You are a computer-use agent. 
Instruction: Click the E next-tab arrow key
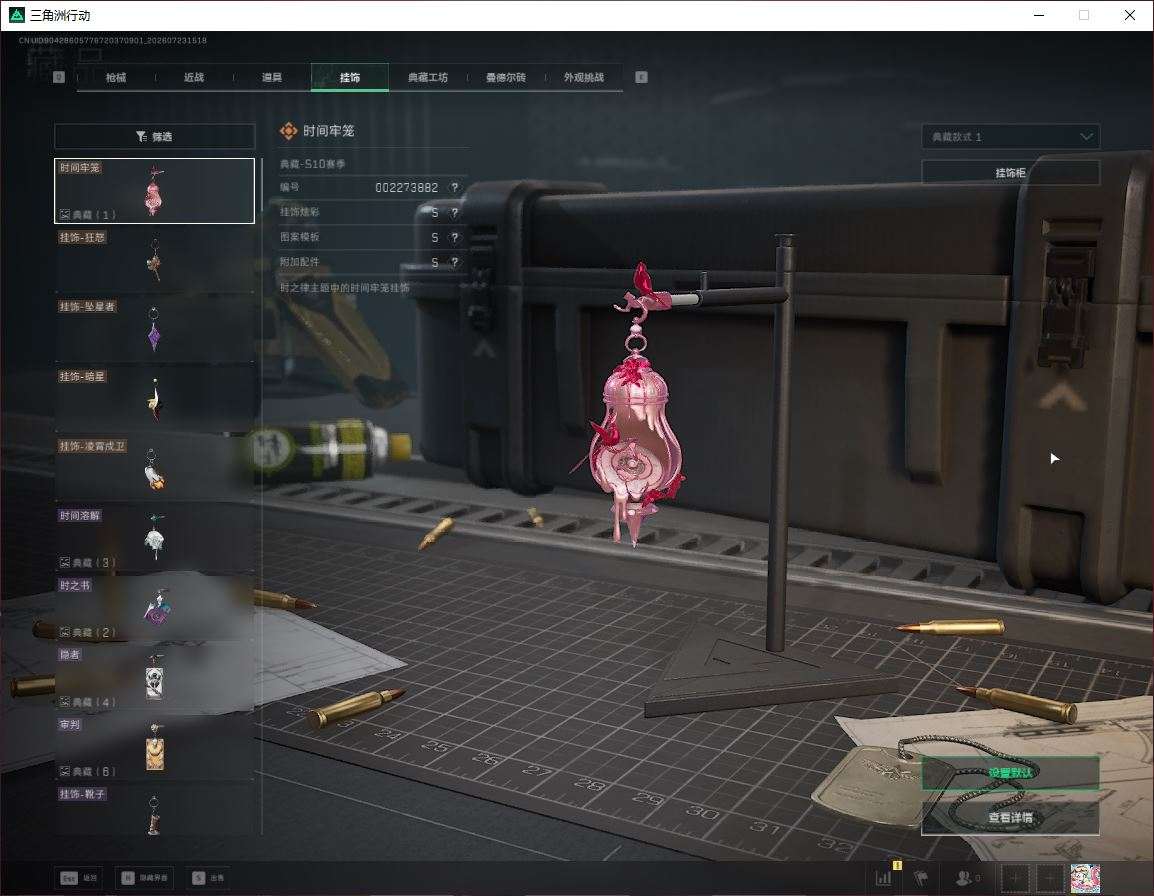(x=641, y=77)
